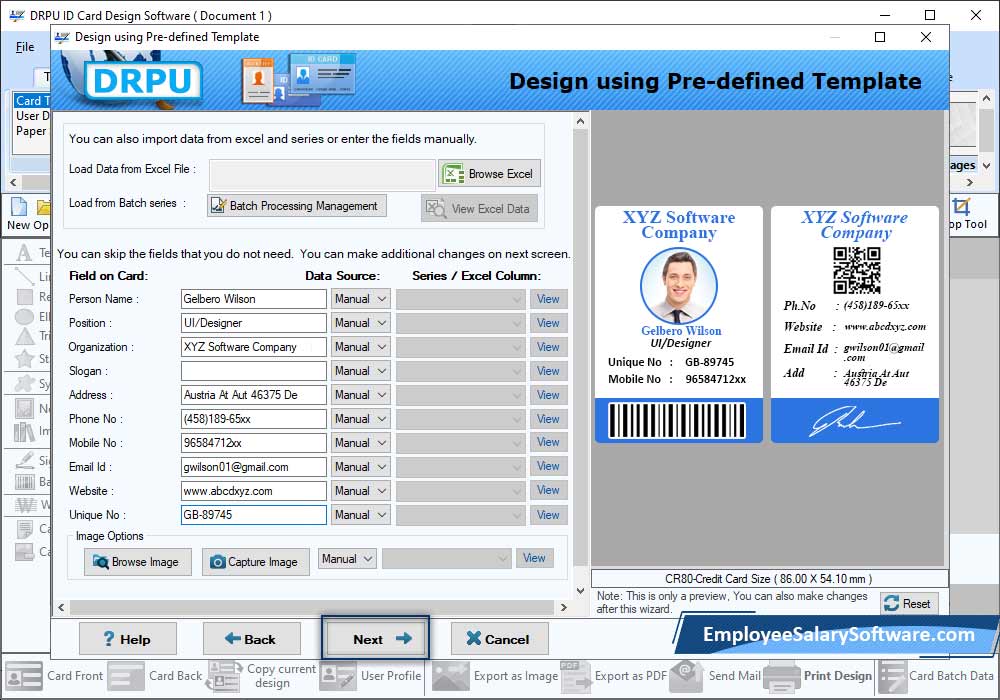
Task: Click the Browse Excel button
Action: [489, 173]
